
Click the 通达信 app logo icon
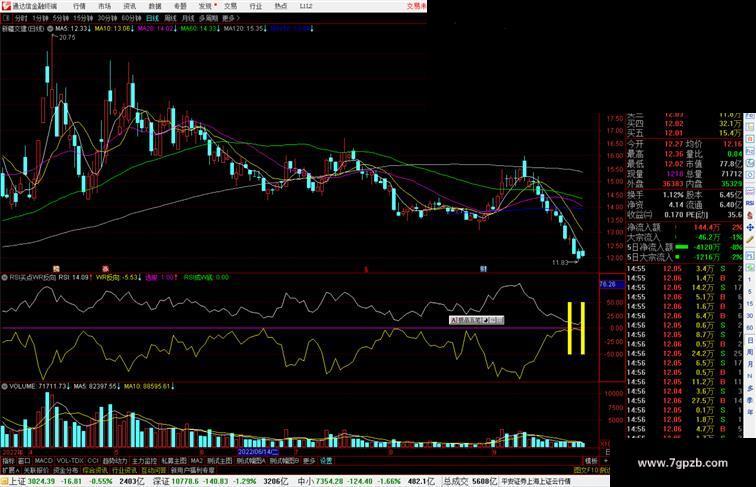[x=6, y=6]
